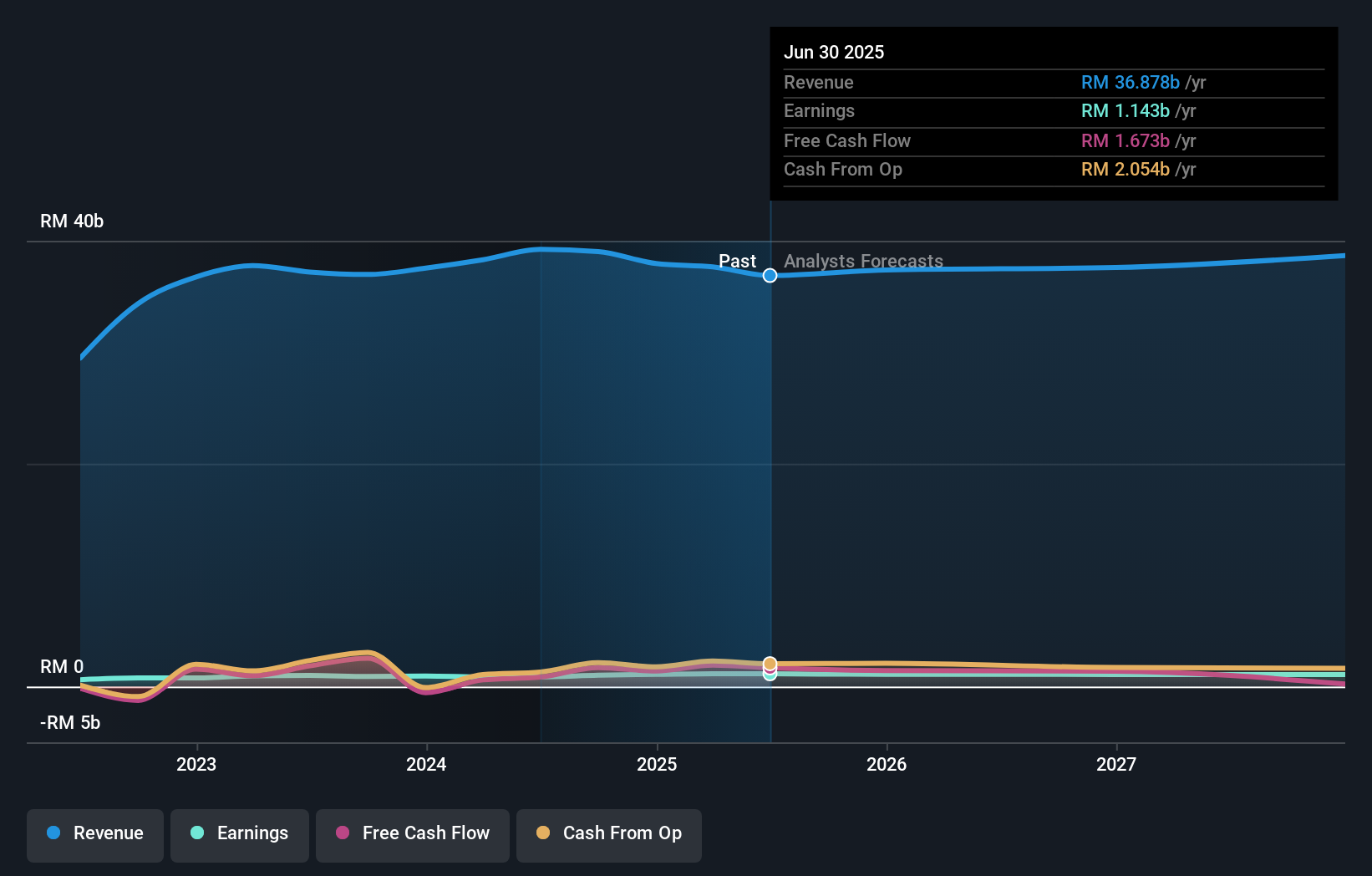Click the 2026 x-axis label
The height and width of the screenshot is (876, 1372).
pos(887,764)
